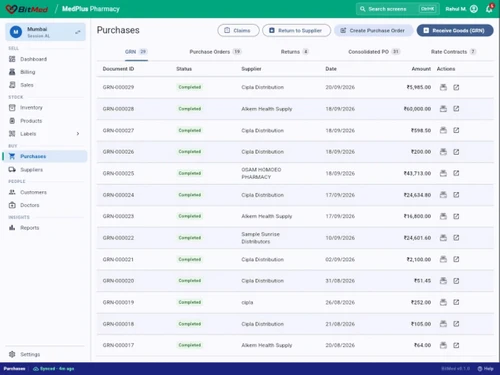Go to Billing in the sidebar
The height and width of the screenshot is (375, 500).
point(27,72)
